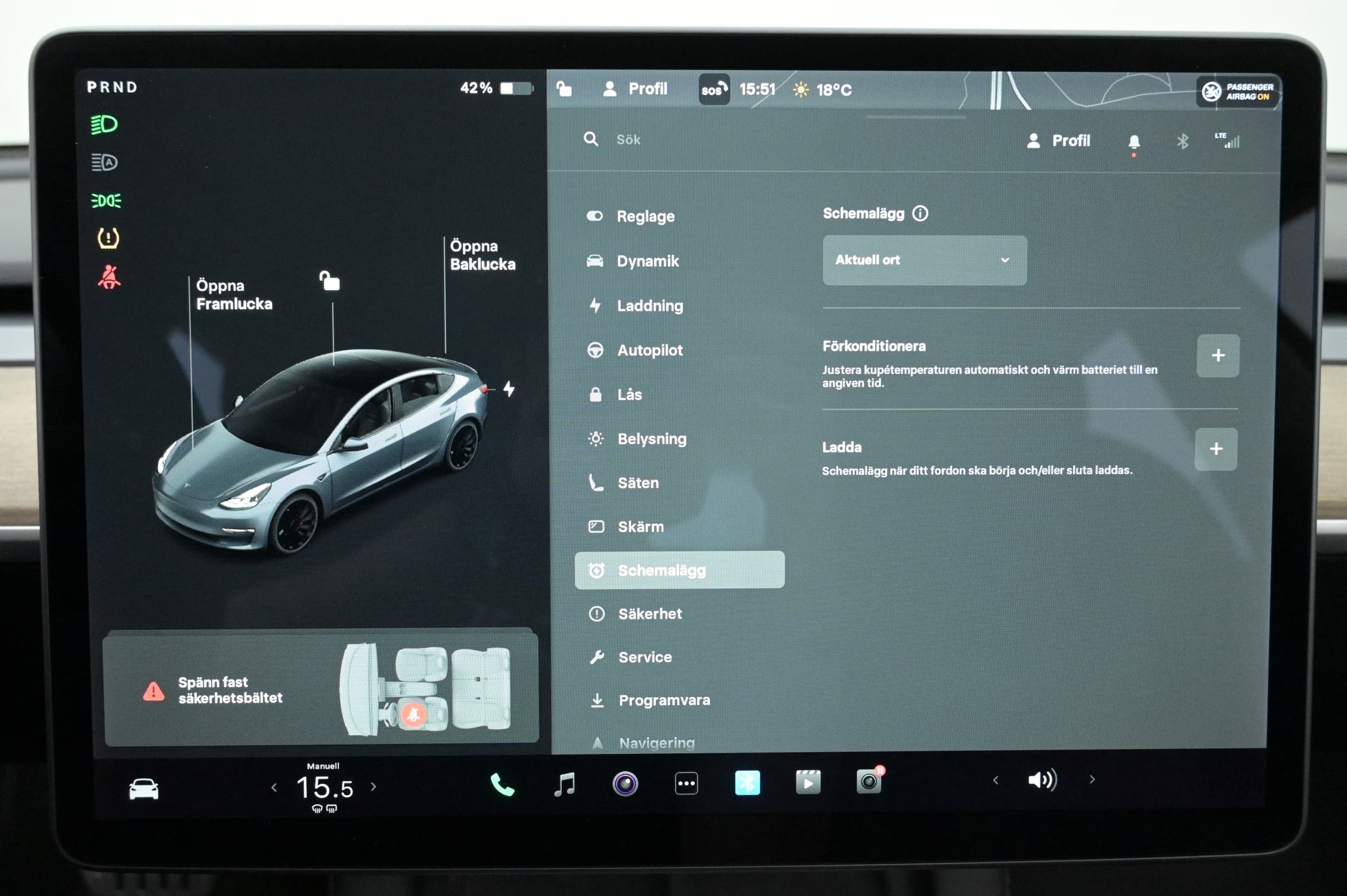Tap the lock icon in the top status bar
The height and width of the screenshot is (896, 1347).
(x=564, y=88)
